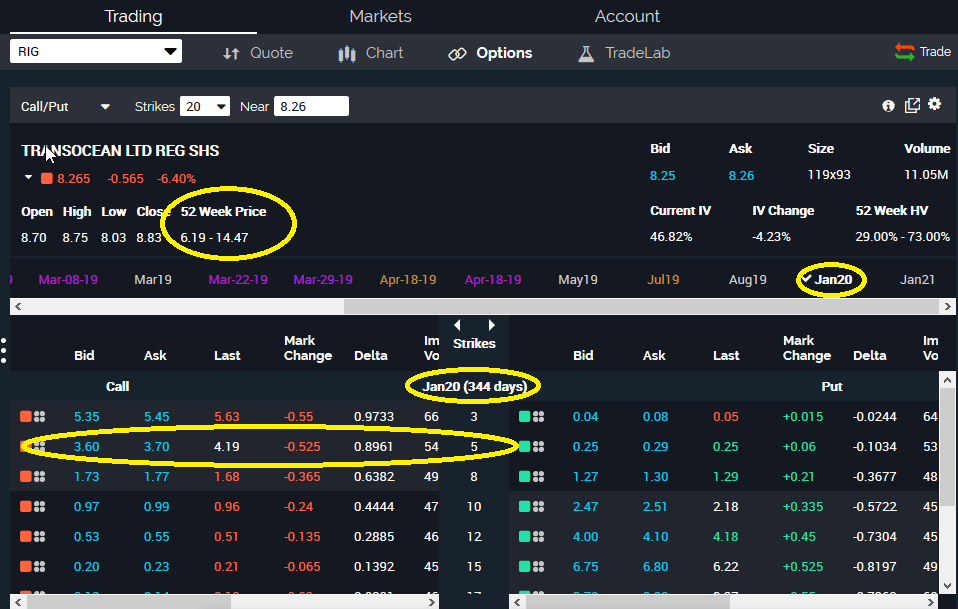This screenshot has height=609, width=958.
Task: Click the grid icon in 0.53 call row
Action: click(40, 536)
